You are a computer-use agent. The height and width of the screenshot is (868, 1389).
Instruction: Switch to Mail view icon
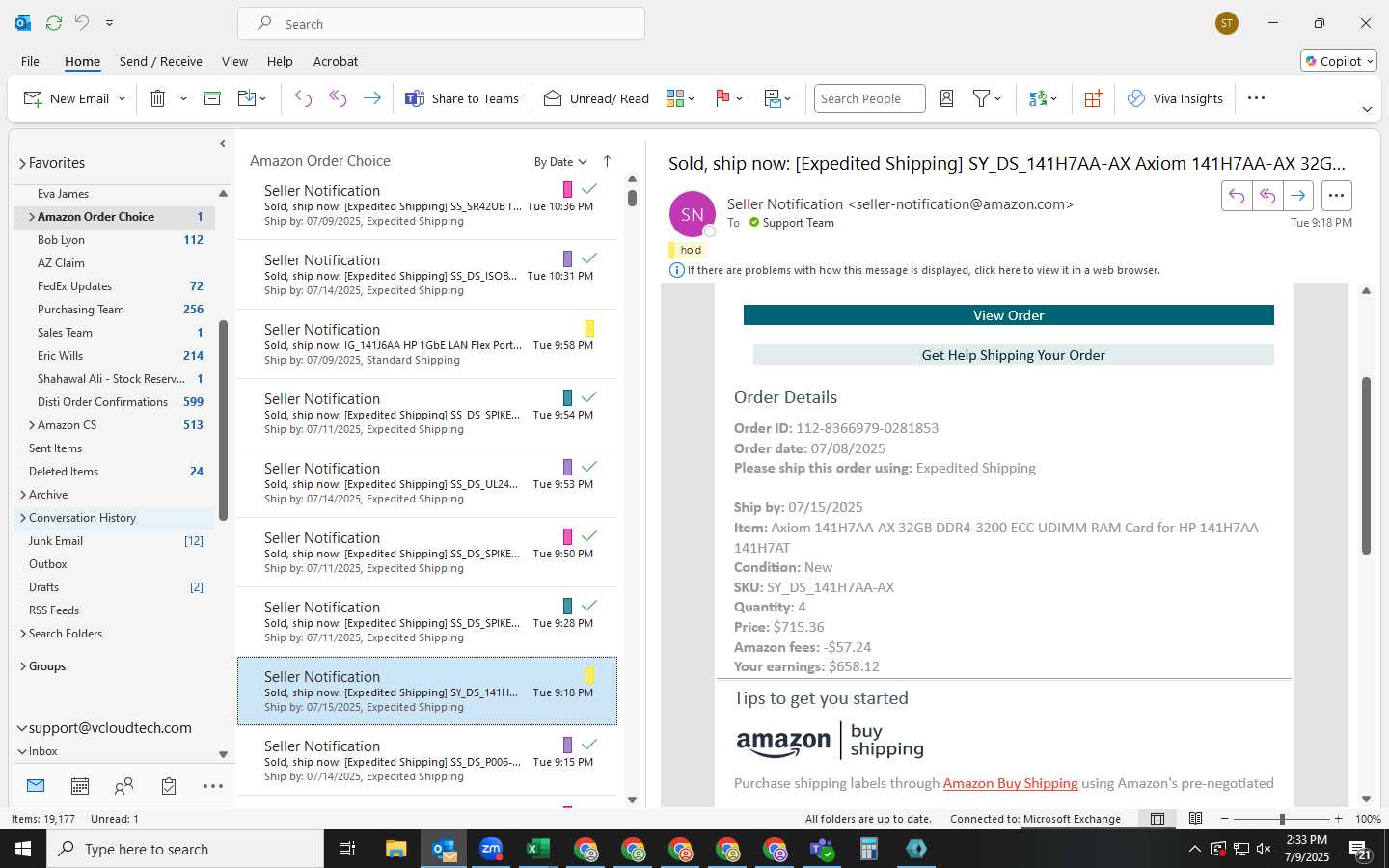tap(36, 786)
